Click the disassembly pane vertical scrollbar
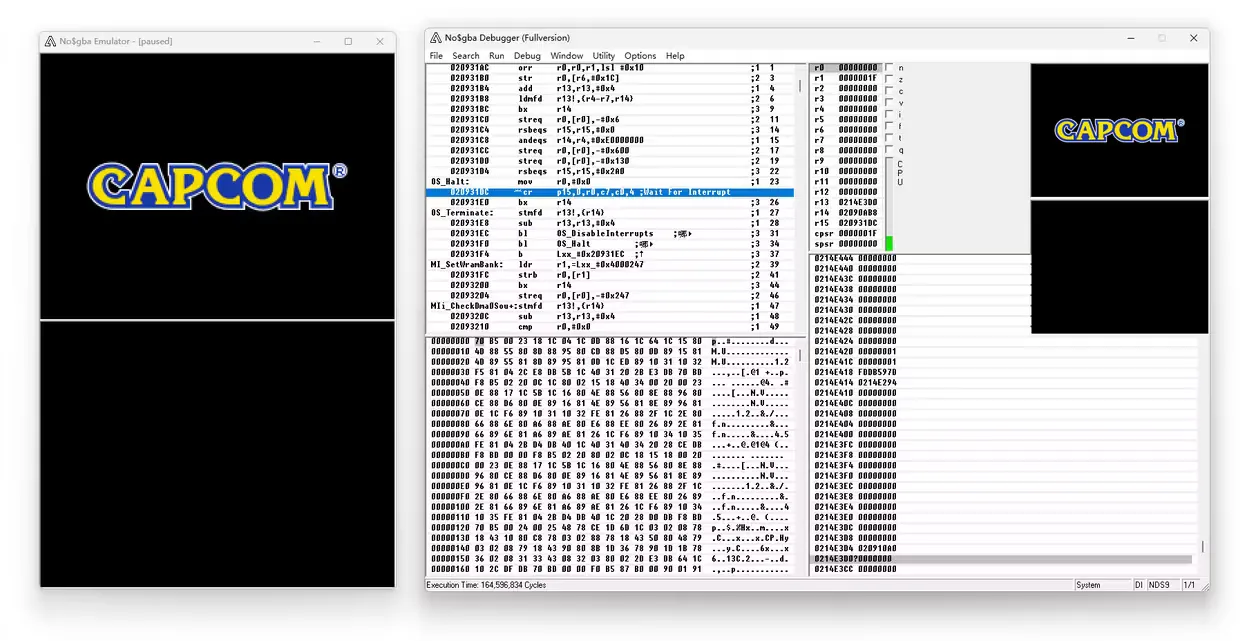The width and height of the screenshot is (1256, 641). 799,200
